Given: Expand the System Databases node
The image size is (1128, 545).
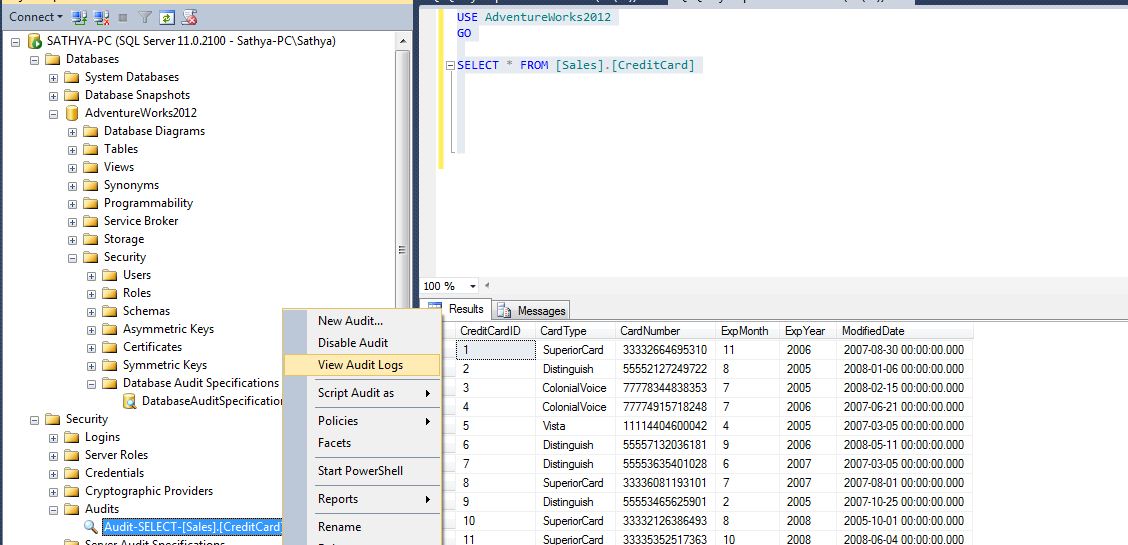Looking at the screenshot, I should click(x=53, y=78).
